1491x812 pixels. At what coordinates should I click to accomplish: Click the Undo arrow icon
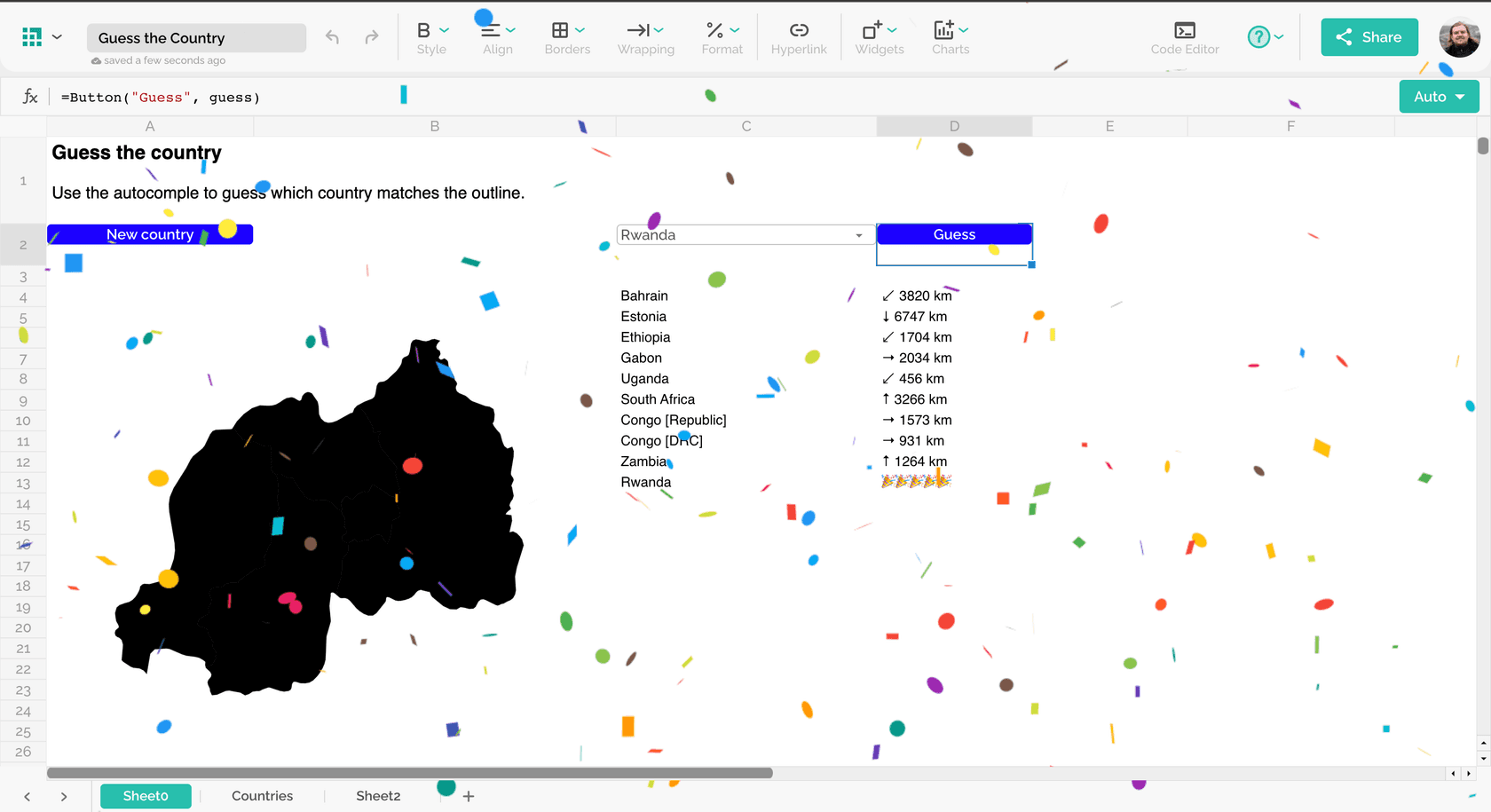coord(332,37)
